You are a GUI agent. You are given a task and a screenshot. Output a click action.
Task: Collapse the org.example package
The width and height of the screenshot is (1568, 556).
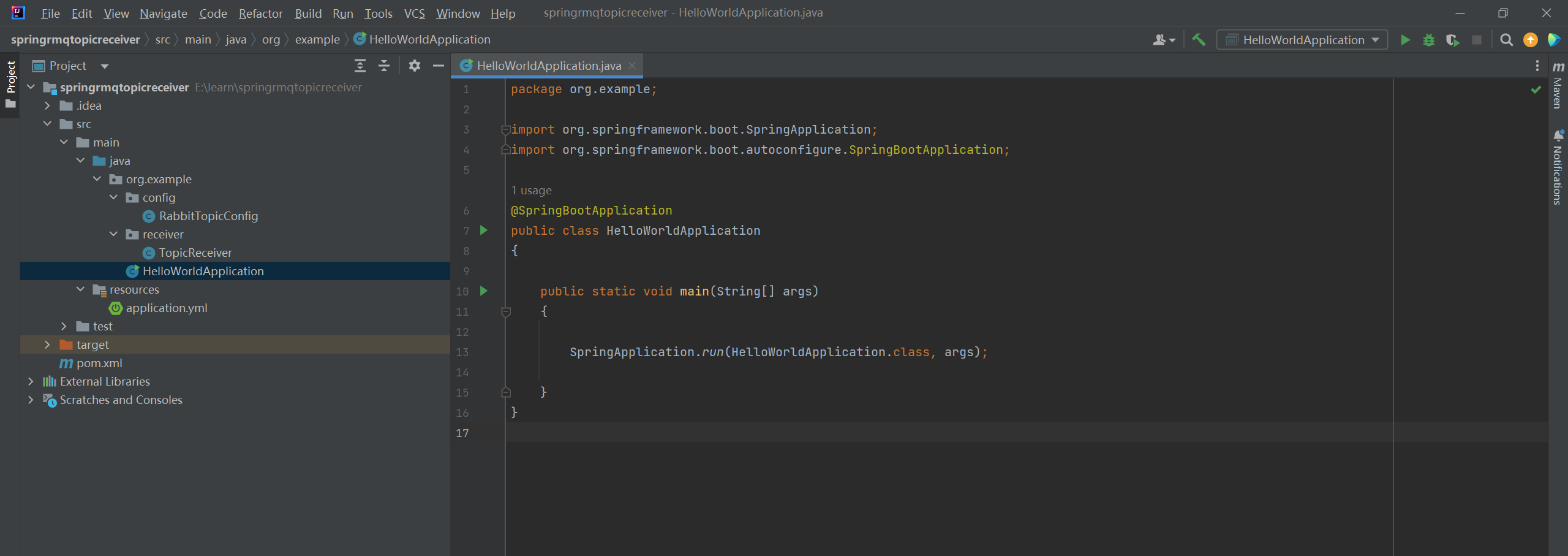(97, 179)
